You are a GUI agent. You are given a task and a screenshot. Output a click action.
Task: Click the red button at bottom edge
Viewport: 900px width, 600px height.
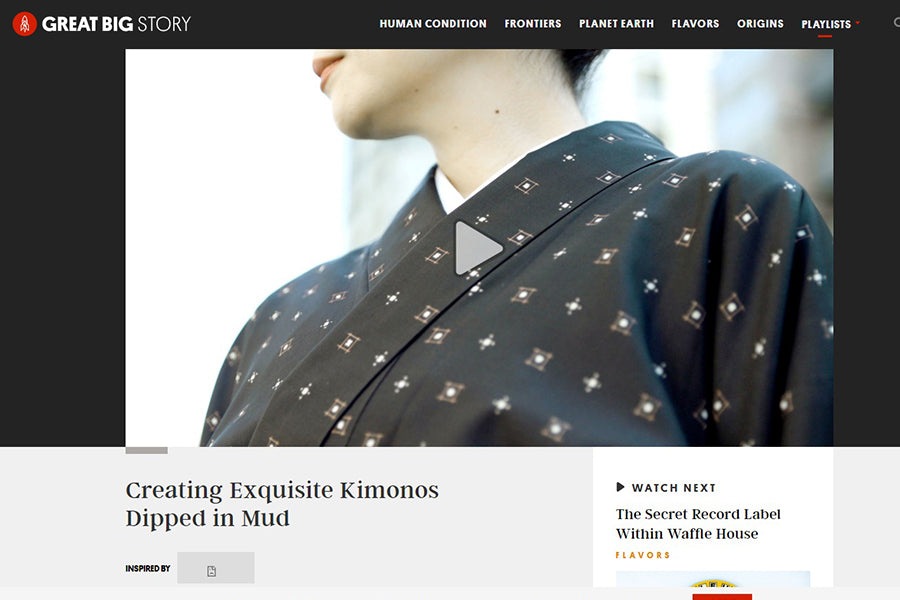click(x=722, y=597)
